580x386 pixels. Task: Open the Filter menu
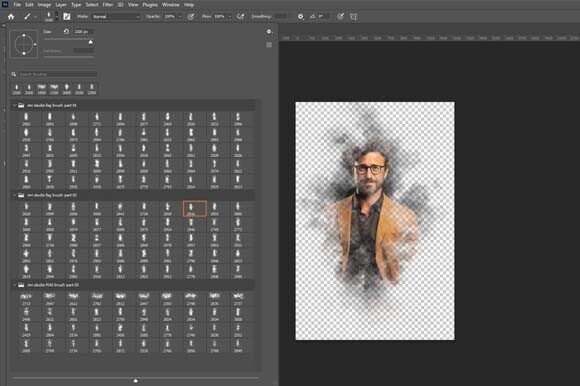click(x=107, y=5)
